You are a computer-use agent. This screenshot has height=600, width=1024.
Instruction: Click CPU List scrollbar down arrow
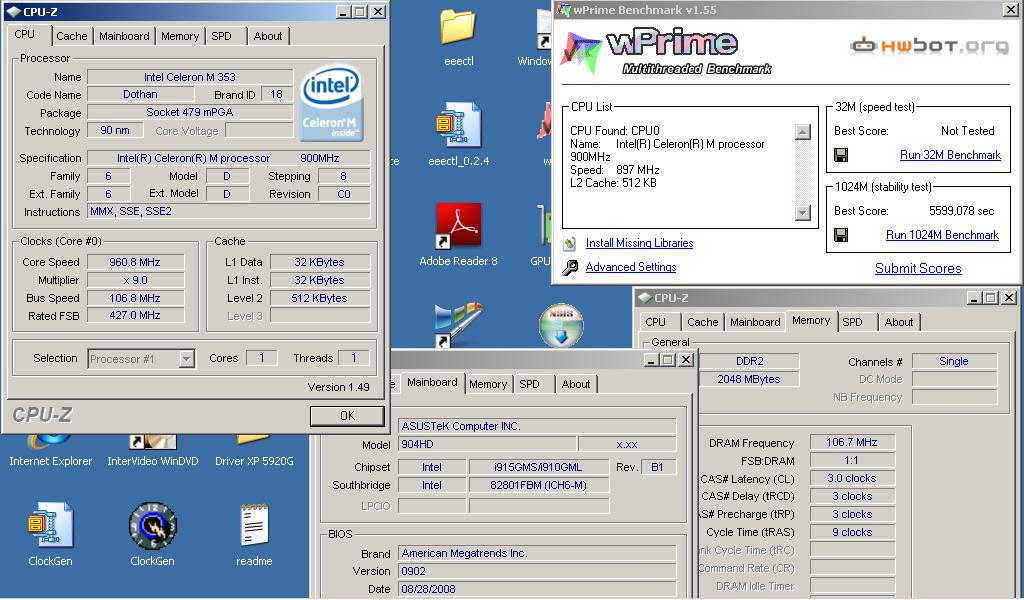pyautogui.click(x=803, y=213)
